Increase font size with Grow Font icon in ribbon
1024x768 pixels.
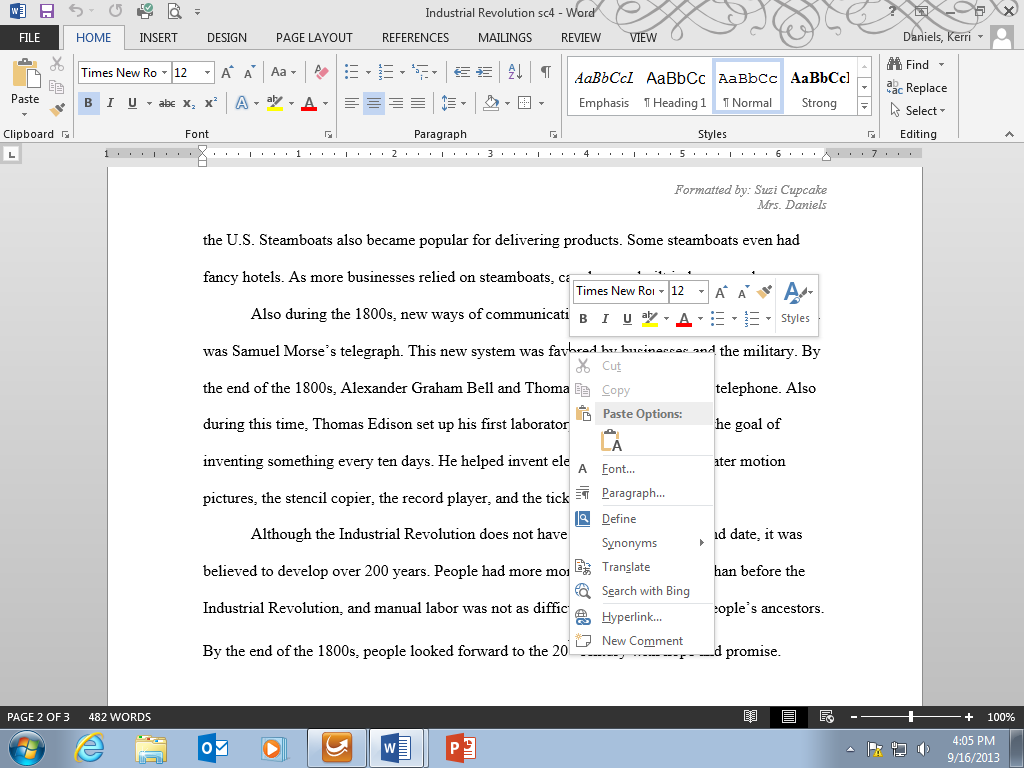(x=227, y=72)
